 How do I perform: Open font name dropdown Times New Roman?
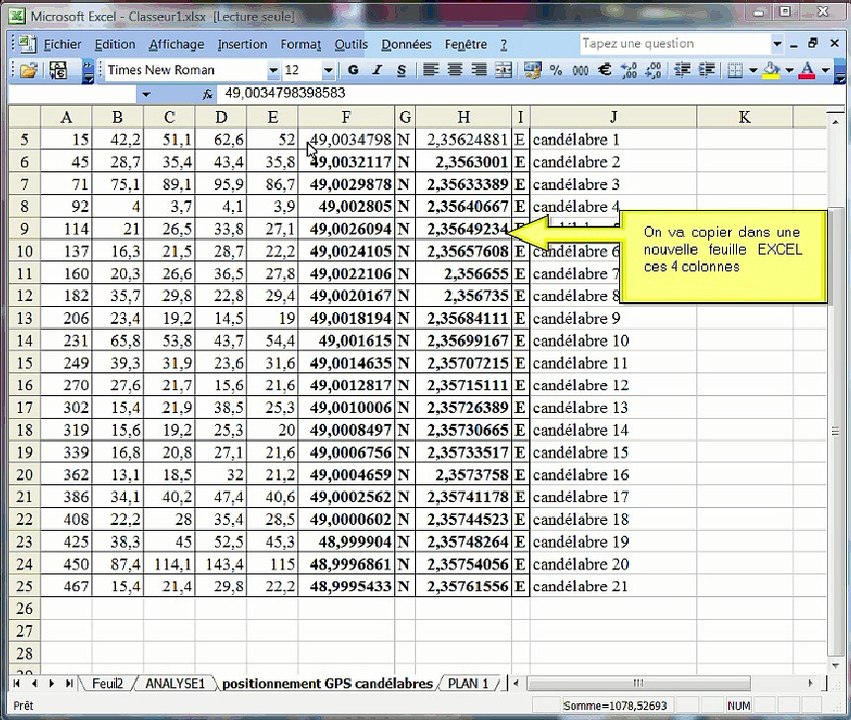pyautogui.click(x=273, y=71)
